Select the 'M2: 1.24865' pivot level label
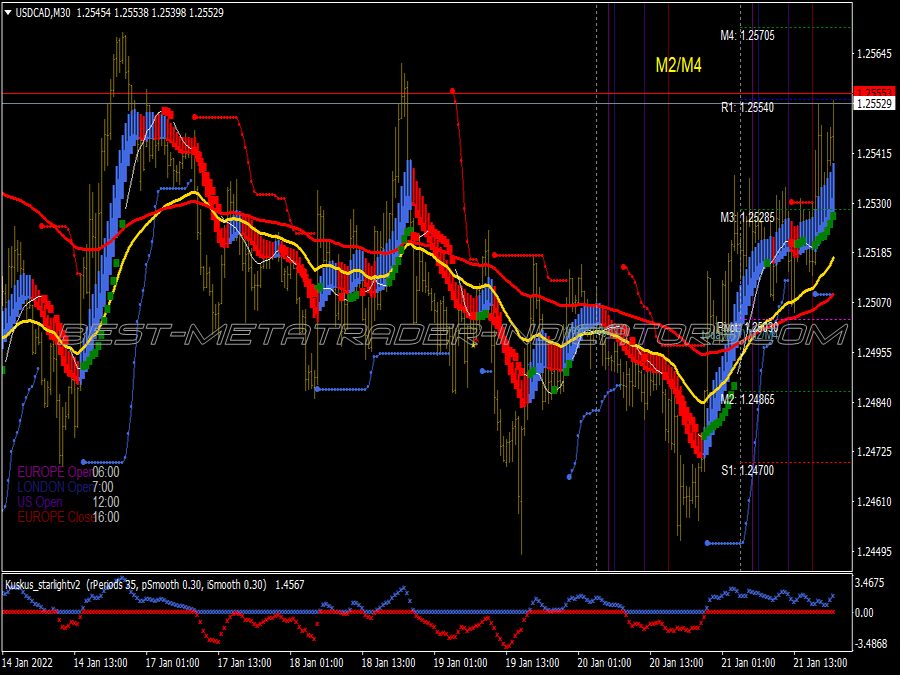Viewport: 900px width, 675px height. [x=747, y=399]
